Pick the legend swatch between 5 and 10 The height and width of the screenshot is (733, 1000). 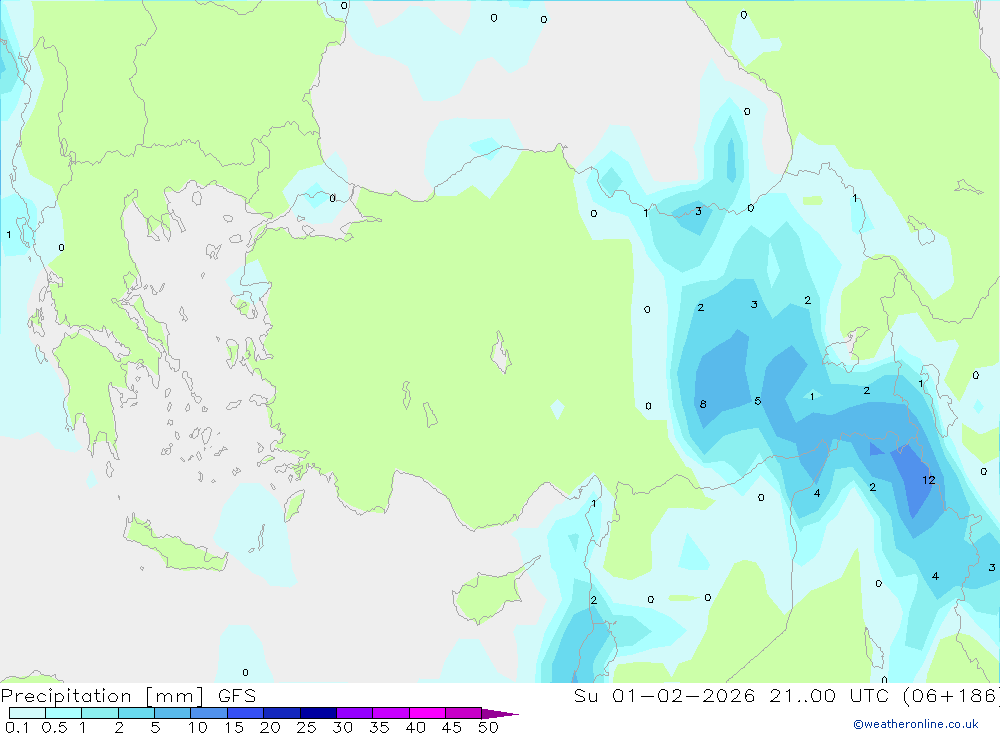(x=173, y=713)
